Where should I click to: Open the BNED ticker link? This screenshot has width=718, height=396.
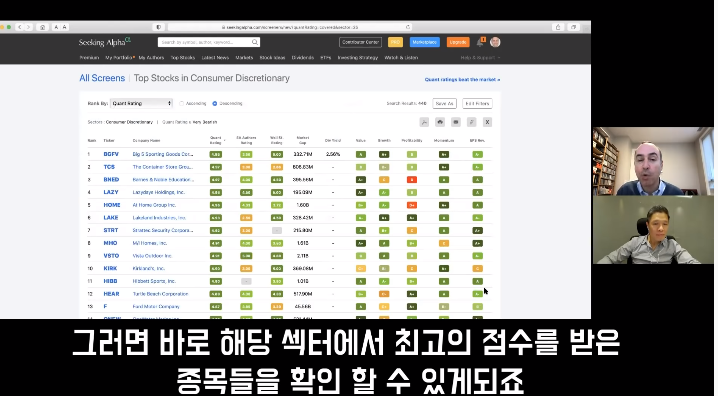click(111, 179)
